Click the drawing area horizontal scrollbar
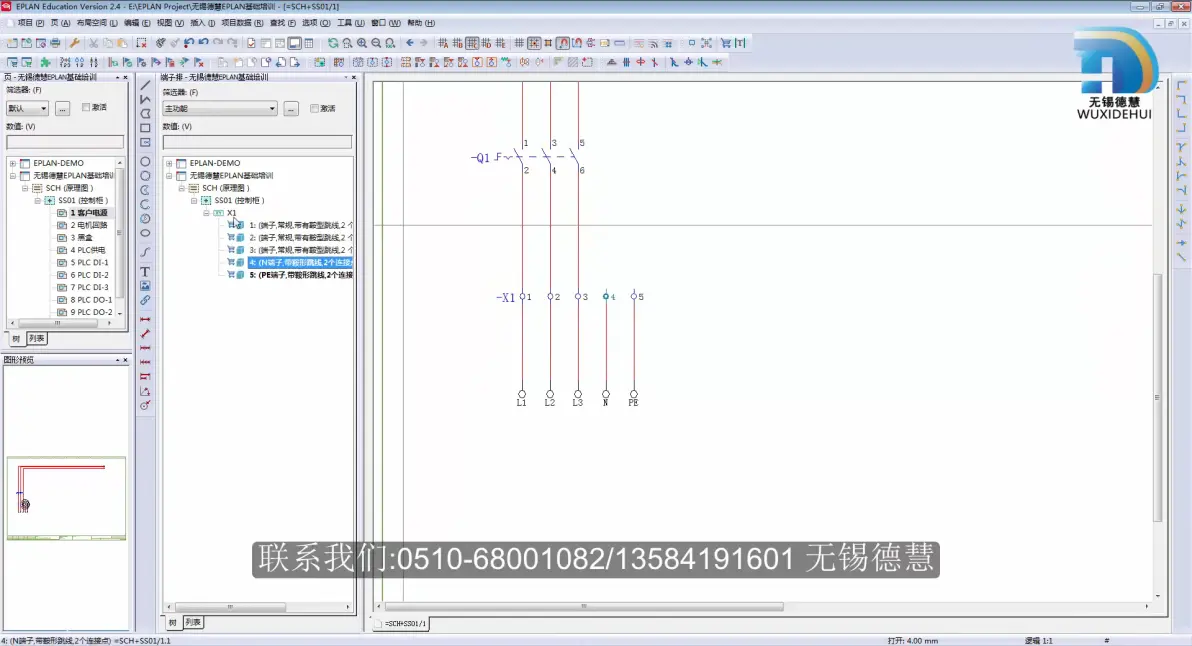This screenshot has height=646, width=1192. pos(584,606)
